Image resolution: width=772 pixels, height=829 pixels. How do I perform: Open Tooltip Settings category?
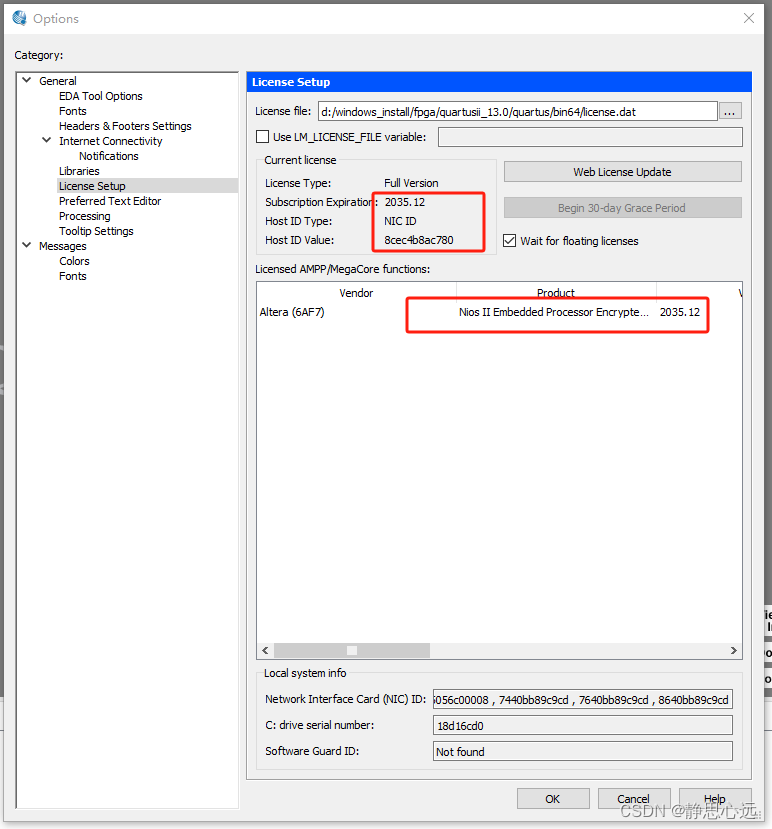[x=96, y=231]
